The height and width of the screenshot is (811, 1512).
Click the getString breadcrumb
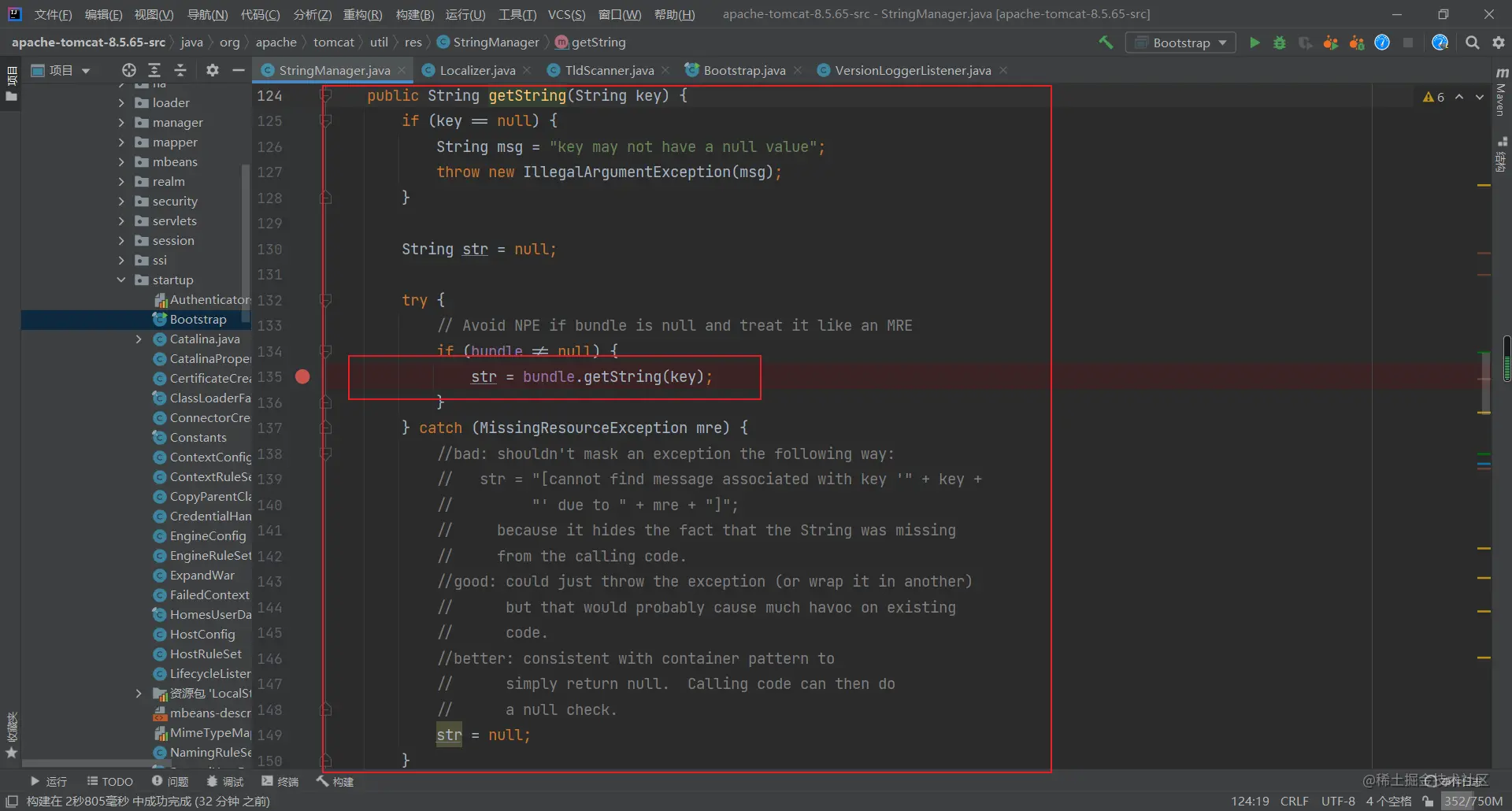pos(591,43)
